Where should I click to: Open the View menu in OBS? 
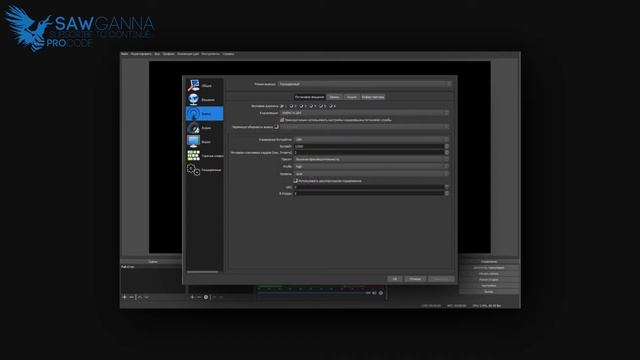pyautogui.click(x=157, y=54)
